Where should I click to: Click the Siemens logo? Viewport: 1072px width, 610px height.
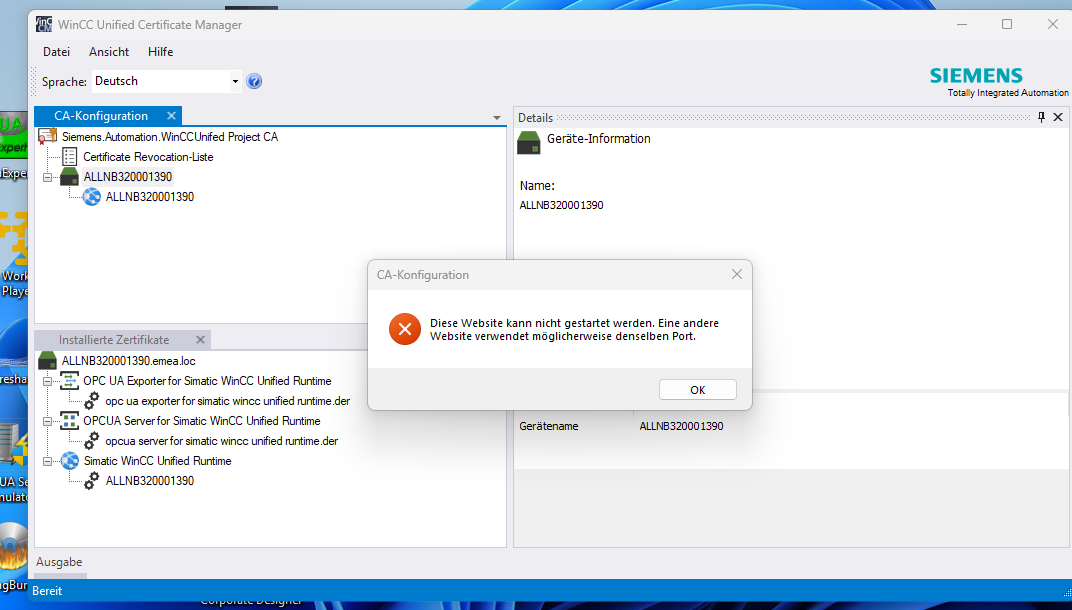pos(976,75)
